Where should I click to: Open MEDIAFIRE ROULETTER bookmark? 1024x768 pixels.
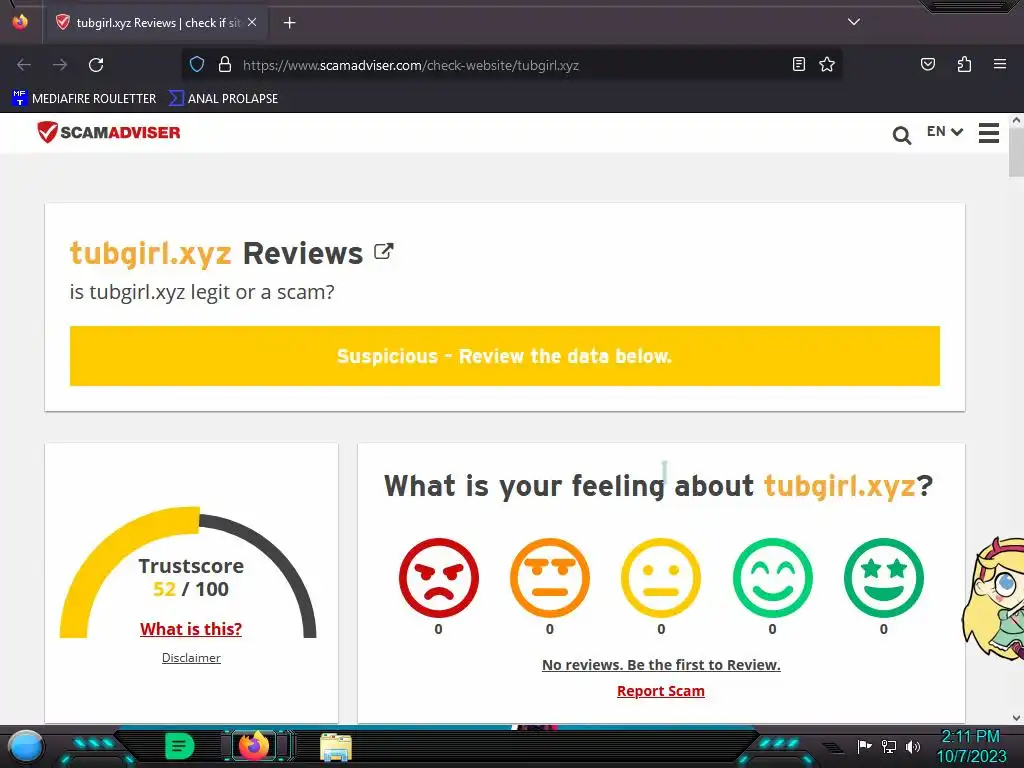(x=84, y=99)
